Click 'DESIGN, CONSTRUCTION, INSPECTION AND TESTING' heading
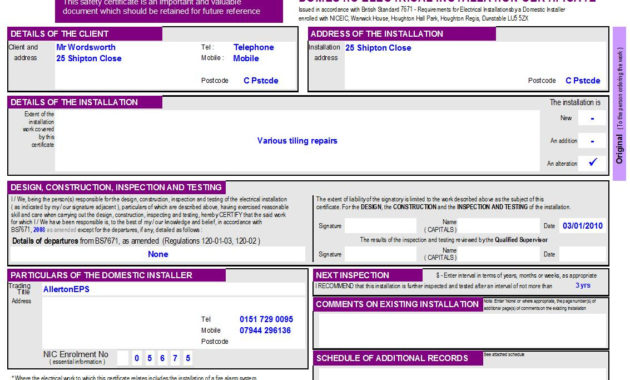This screenshot has height=380, width=630. click(116, 188)
